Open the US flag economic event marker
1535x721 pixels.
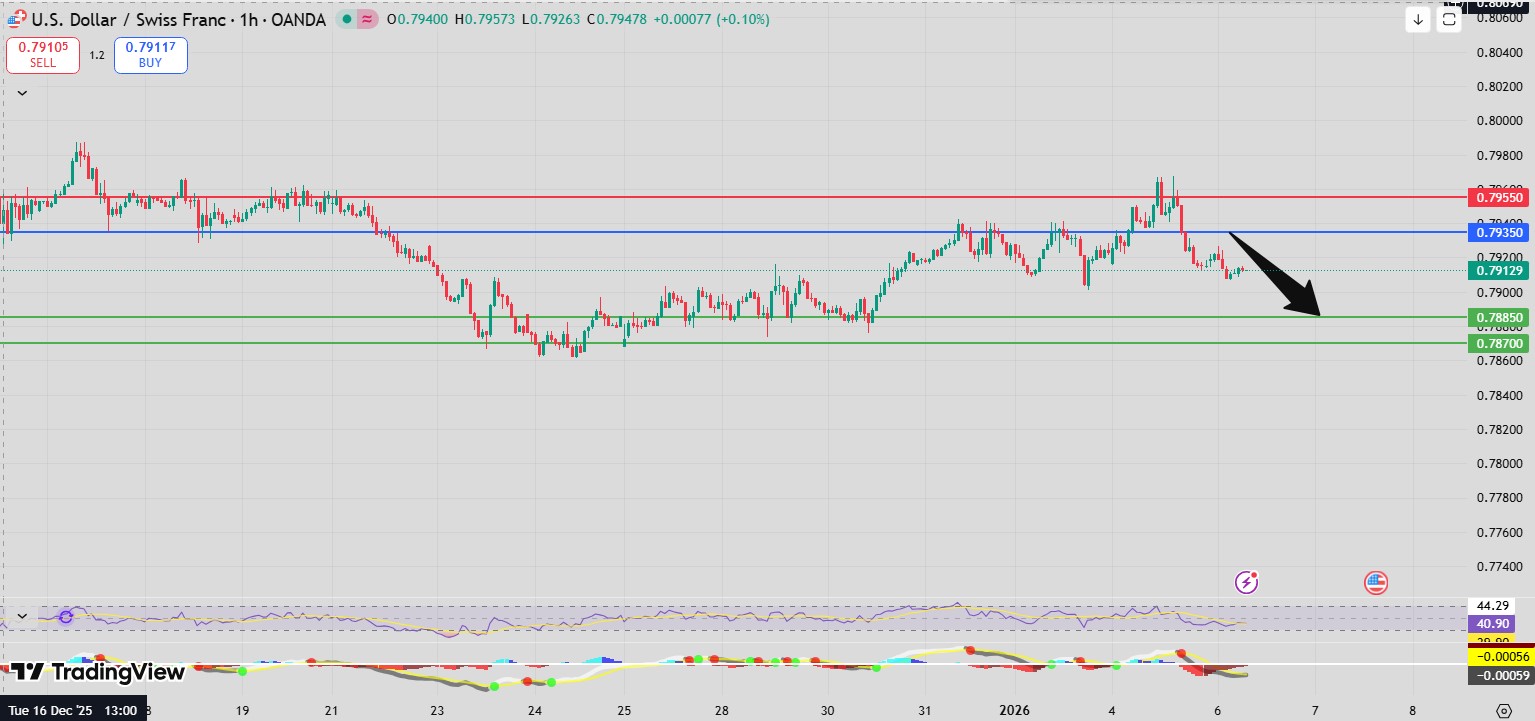(x=1376, y=583)
